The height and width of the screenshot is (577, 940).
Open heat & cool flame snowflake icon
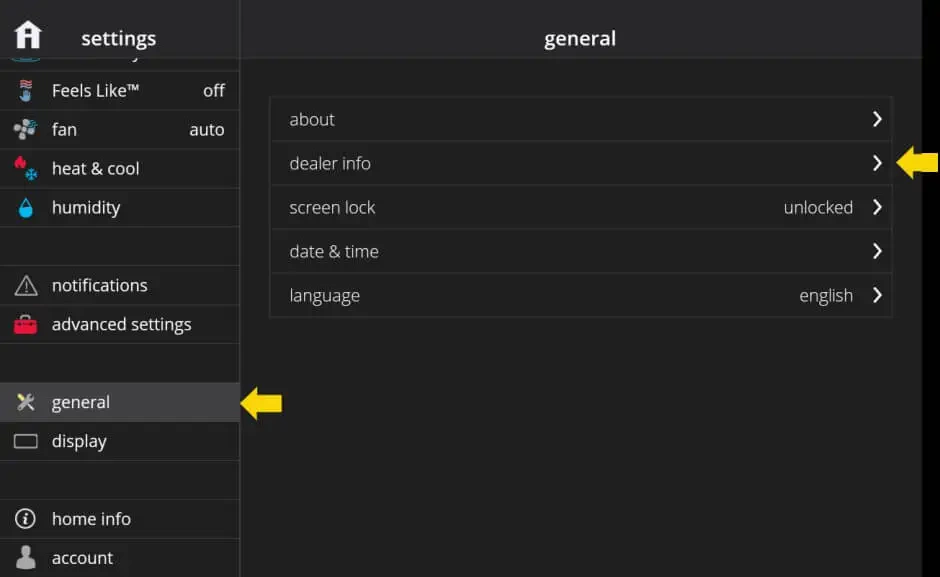(x=26, y=168)
